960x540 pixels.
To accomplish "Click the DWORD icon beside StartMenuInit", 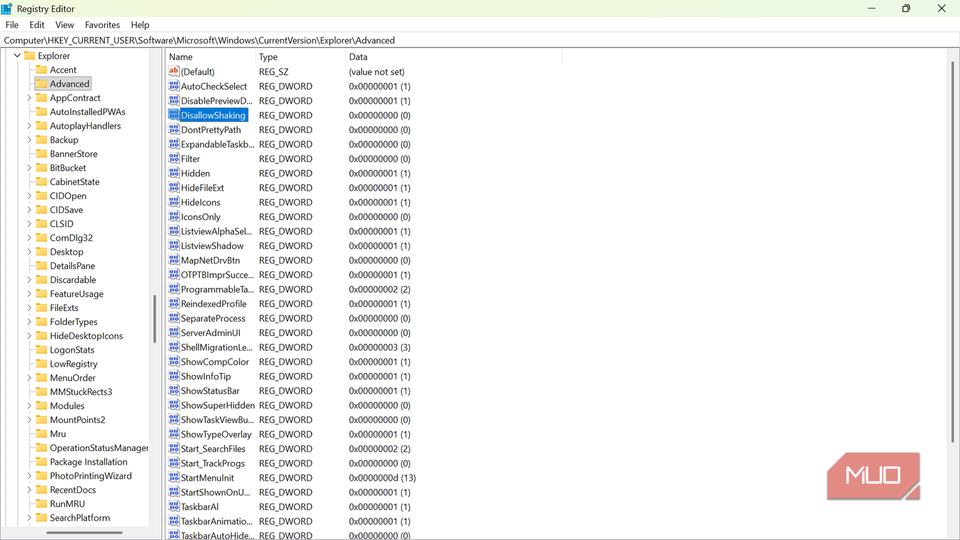I will [174, 478].
